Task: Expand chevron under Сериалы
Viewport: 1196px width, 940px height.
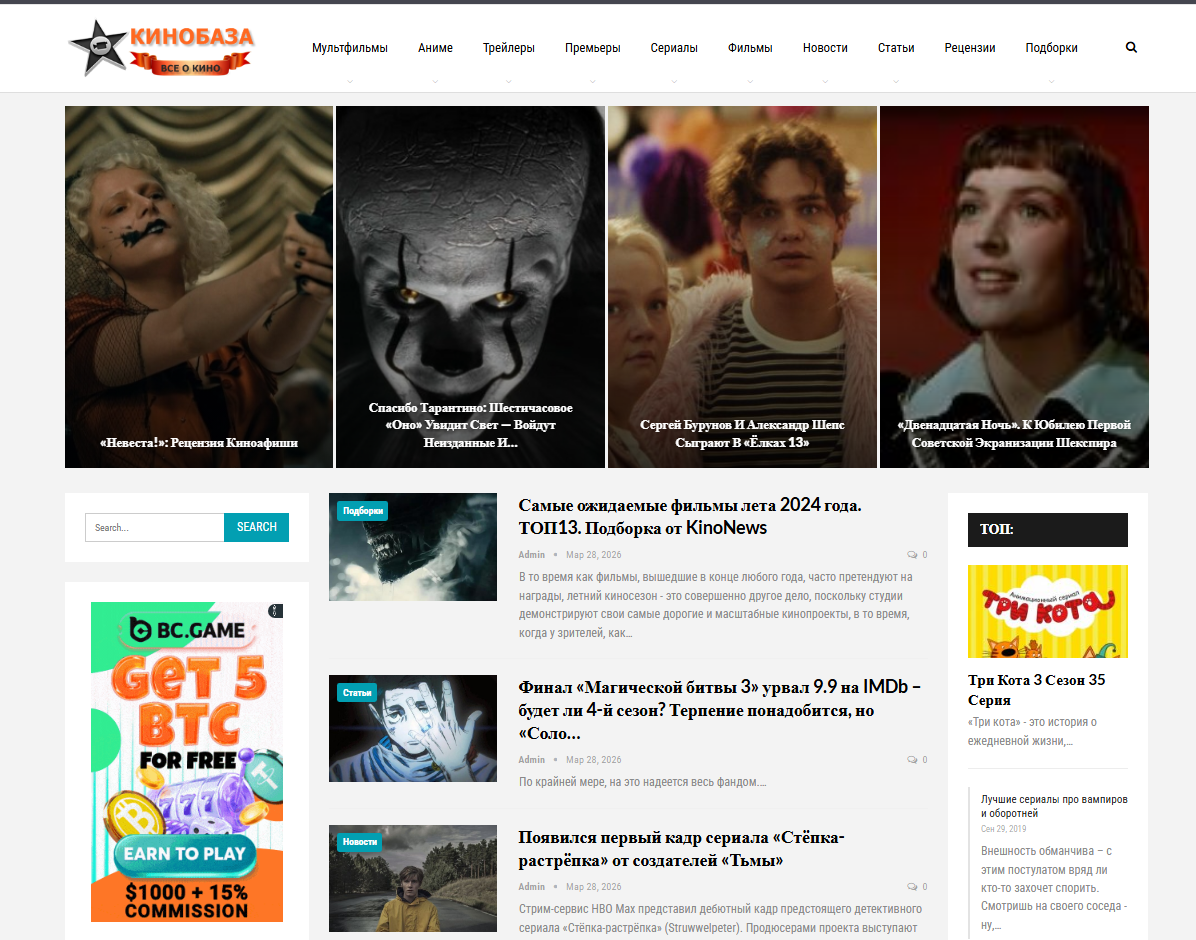Action: [x=674, y=81]
